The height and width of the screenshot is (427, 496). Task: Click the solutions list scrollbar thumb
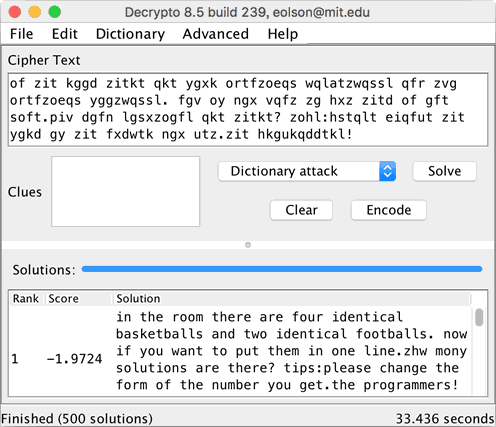tap(479, 317)
